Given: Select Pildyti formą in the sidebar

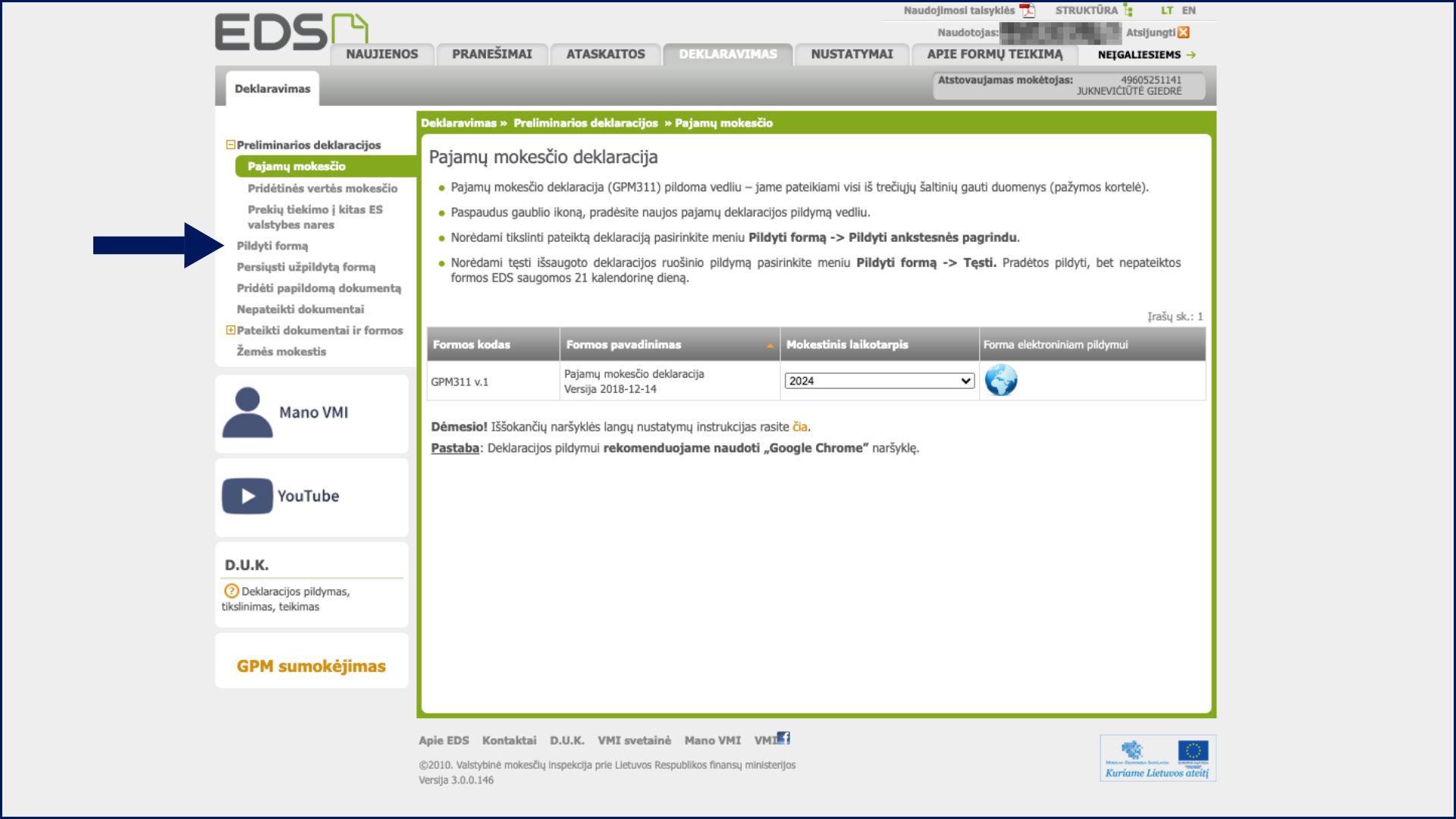Looking at the screenshot, I should pyautogui.click(x=272, y=246).
